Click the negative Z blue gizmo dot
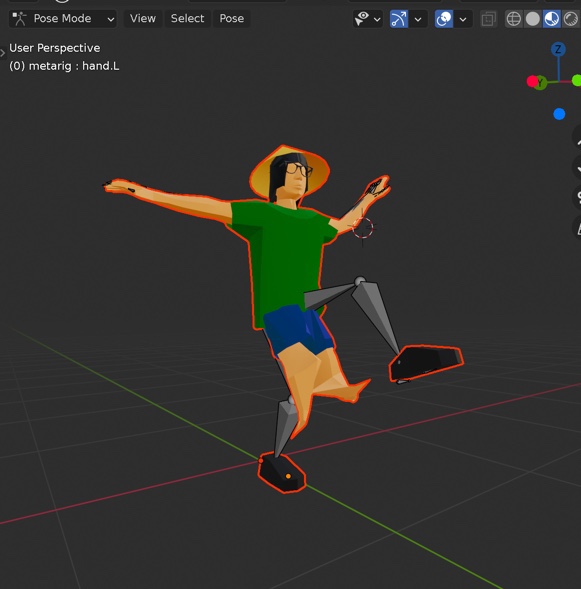This screenshot has width=581, height=589. pyautogui.click(x=559, y=114)
